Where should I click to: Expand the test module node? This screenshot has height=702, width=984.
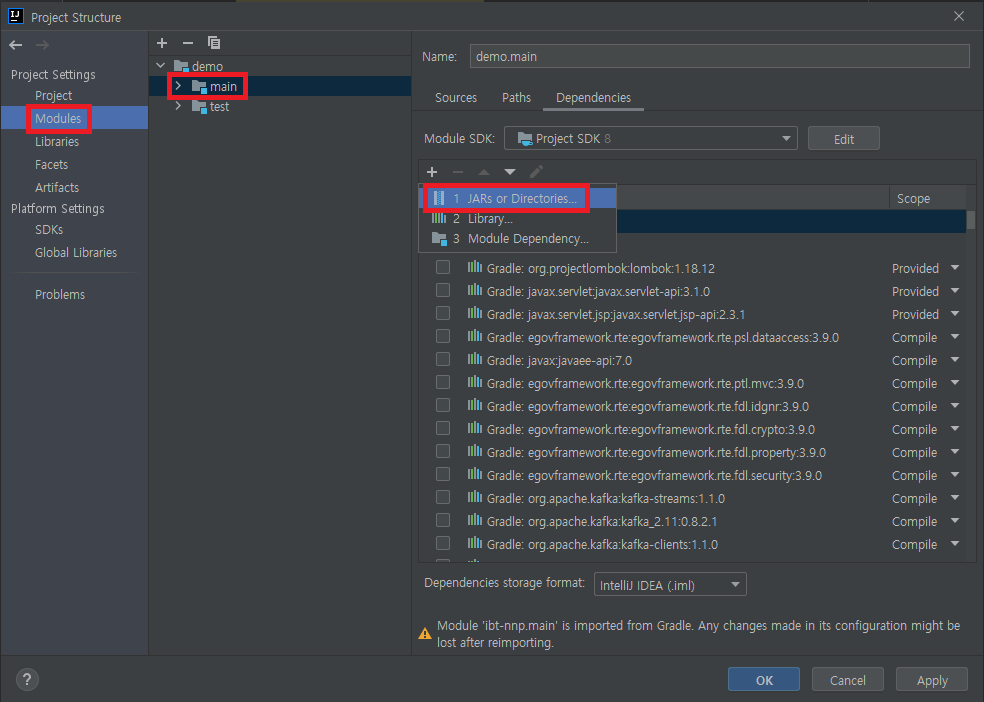click(x=178, y=106)
